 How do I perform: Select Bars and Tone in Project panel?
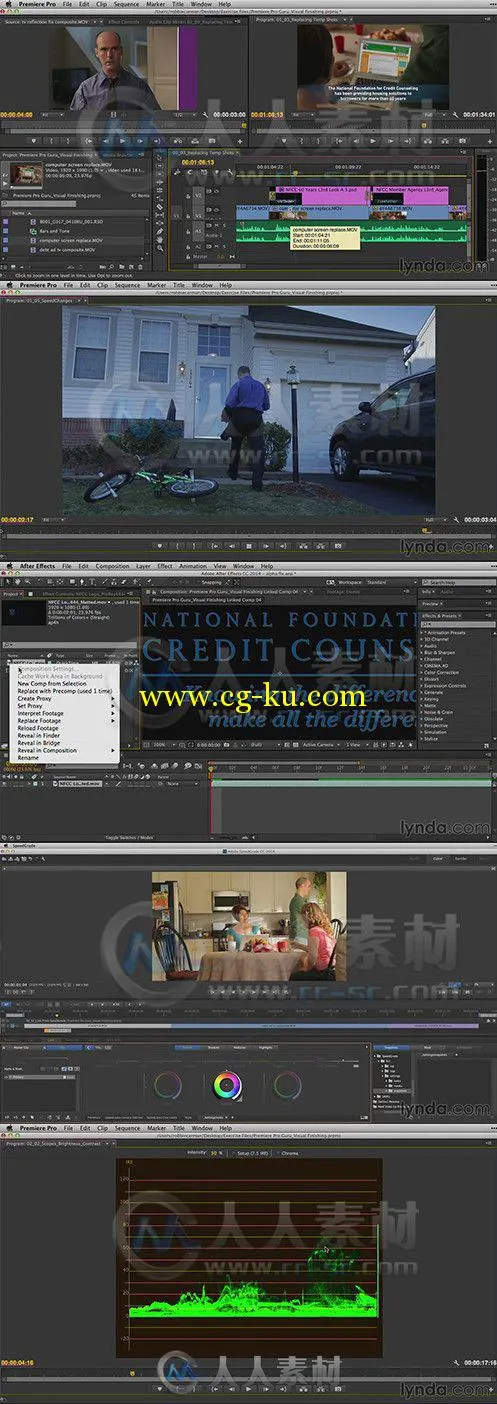coord(55,233)
